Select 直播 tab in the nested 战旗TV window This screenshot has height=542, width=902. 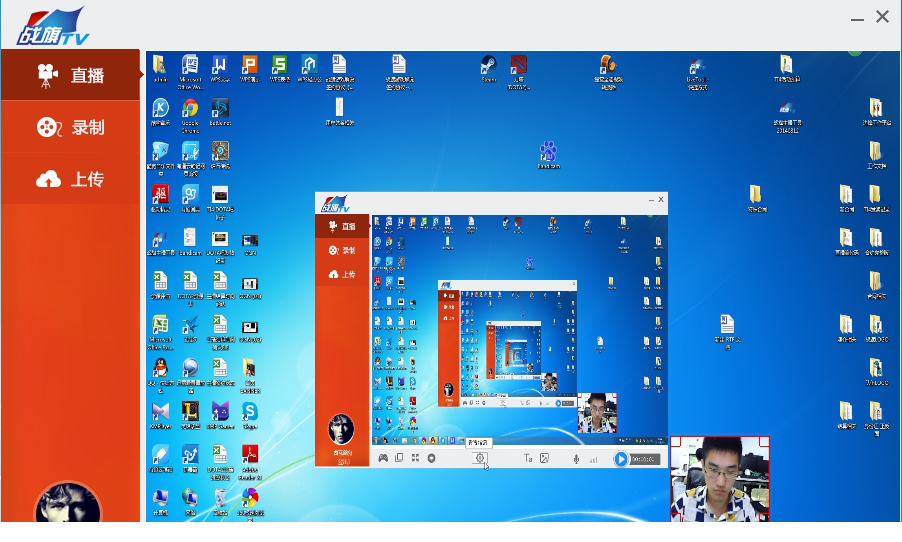click(342, 226)
